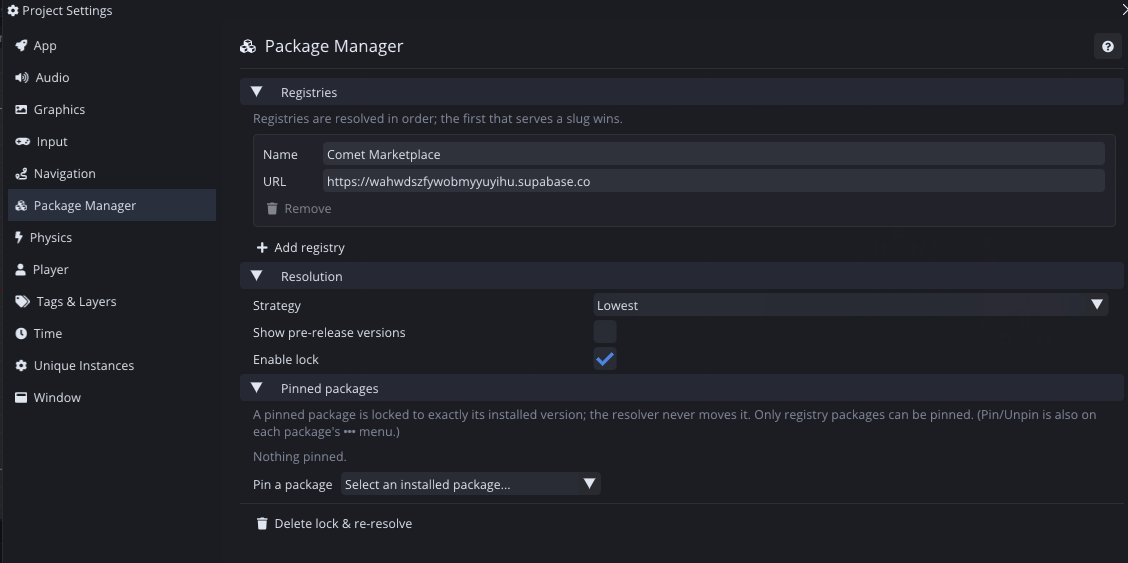Click the Pin a package label
The image size is (1128, 563).
pos(293,485)
